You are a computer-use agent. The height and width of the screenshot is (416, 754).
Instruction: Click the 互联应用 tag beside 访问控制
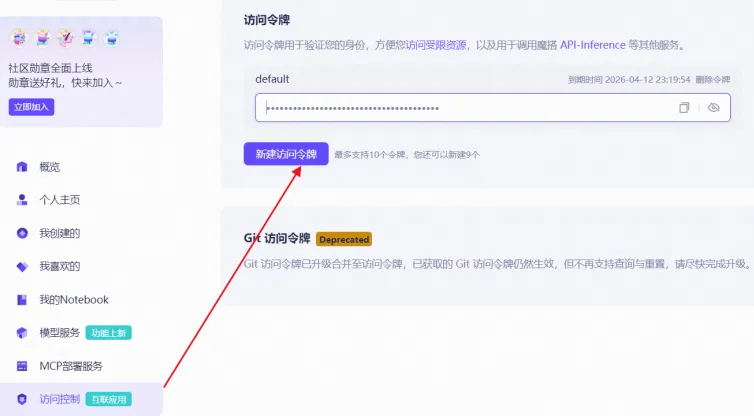click(x=109, y=399)
